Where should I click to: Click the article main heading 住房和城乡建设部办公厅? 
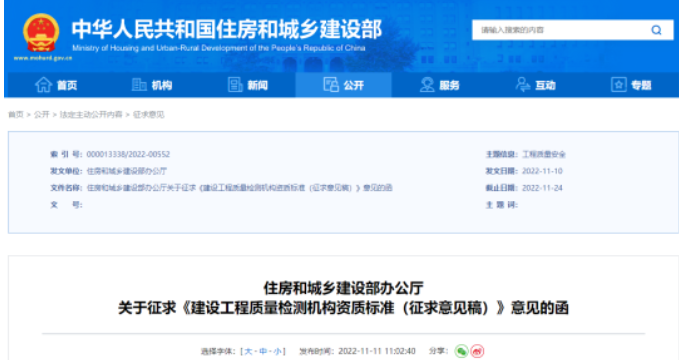click(343, 288)
